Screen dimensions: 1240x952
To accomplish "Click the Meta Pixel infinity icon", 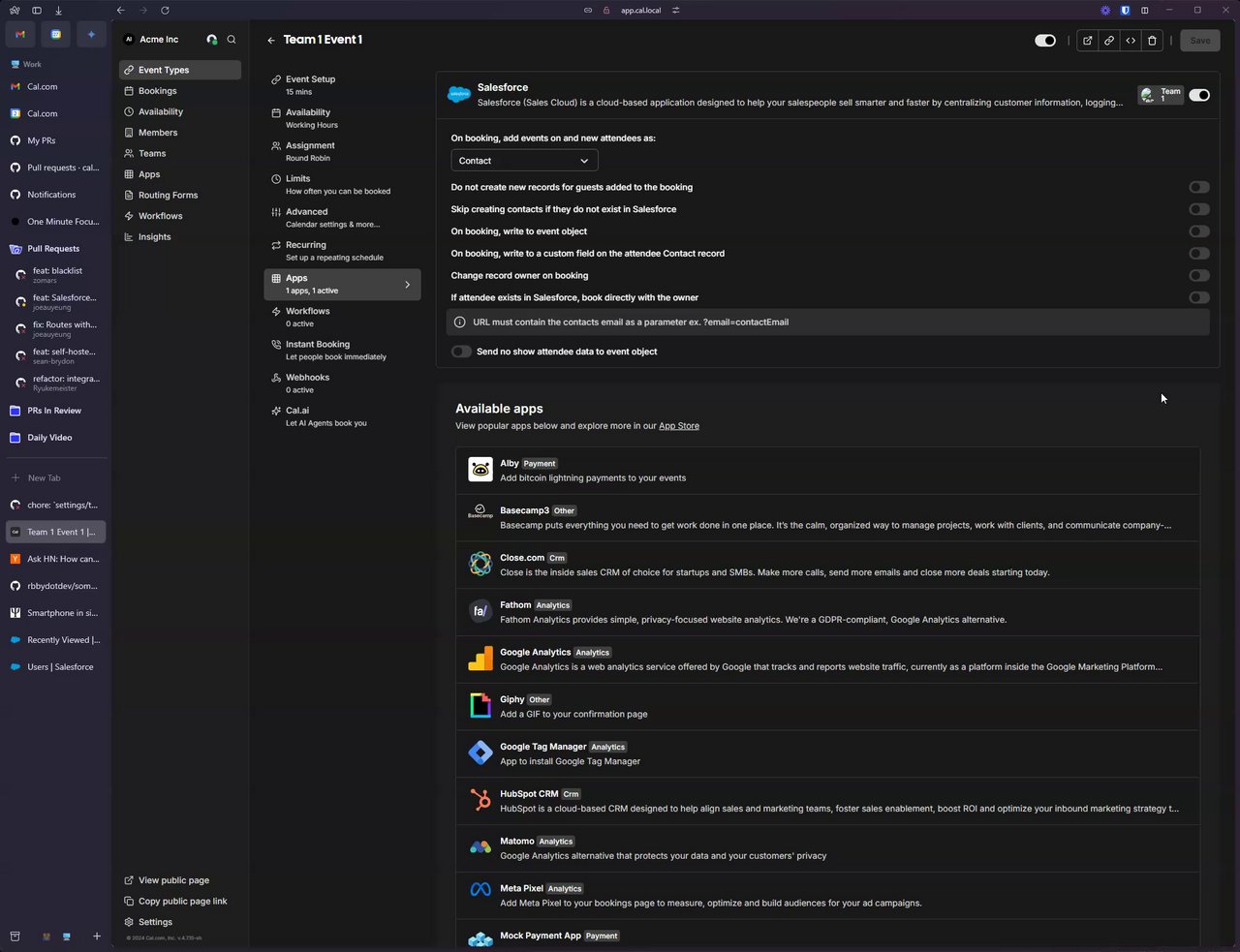I will pos(480,889).
